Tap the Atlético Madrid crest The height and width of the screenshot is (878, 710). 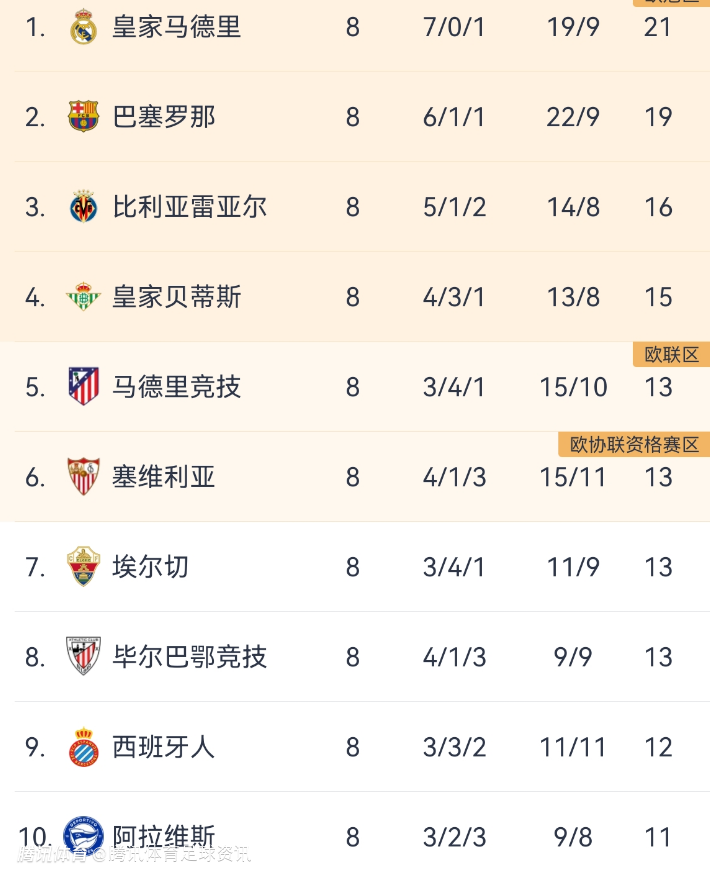83,387
